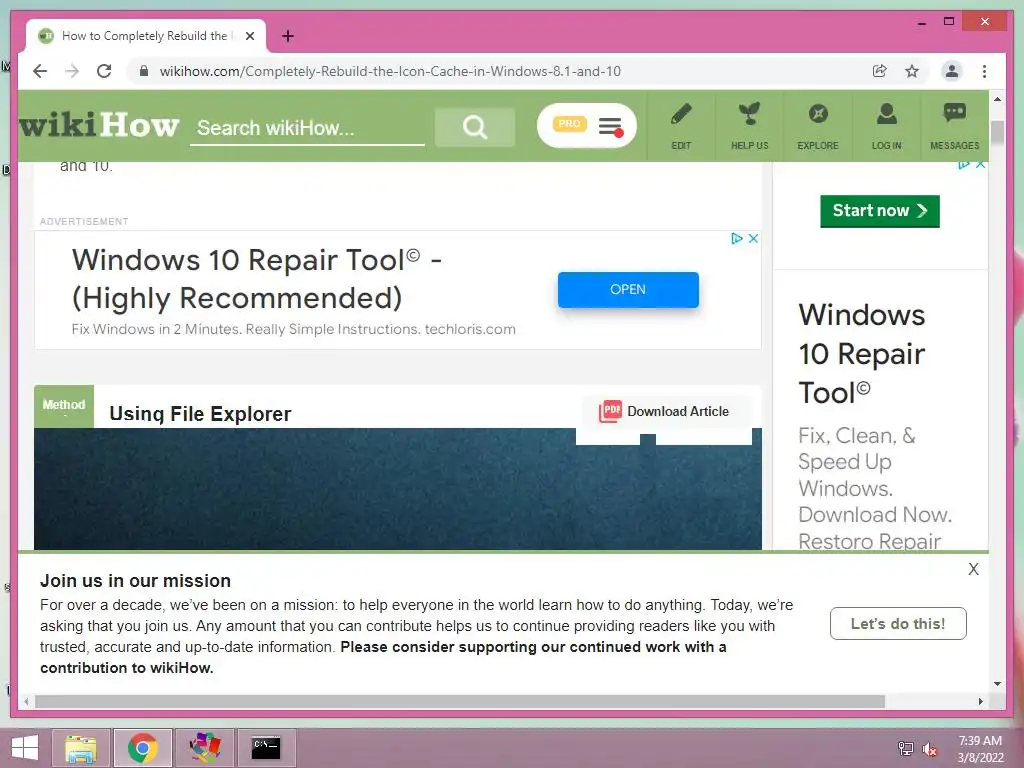Click the sidebar AdChoices icon

pyautogui.click(x=964, y=165)
